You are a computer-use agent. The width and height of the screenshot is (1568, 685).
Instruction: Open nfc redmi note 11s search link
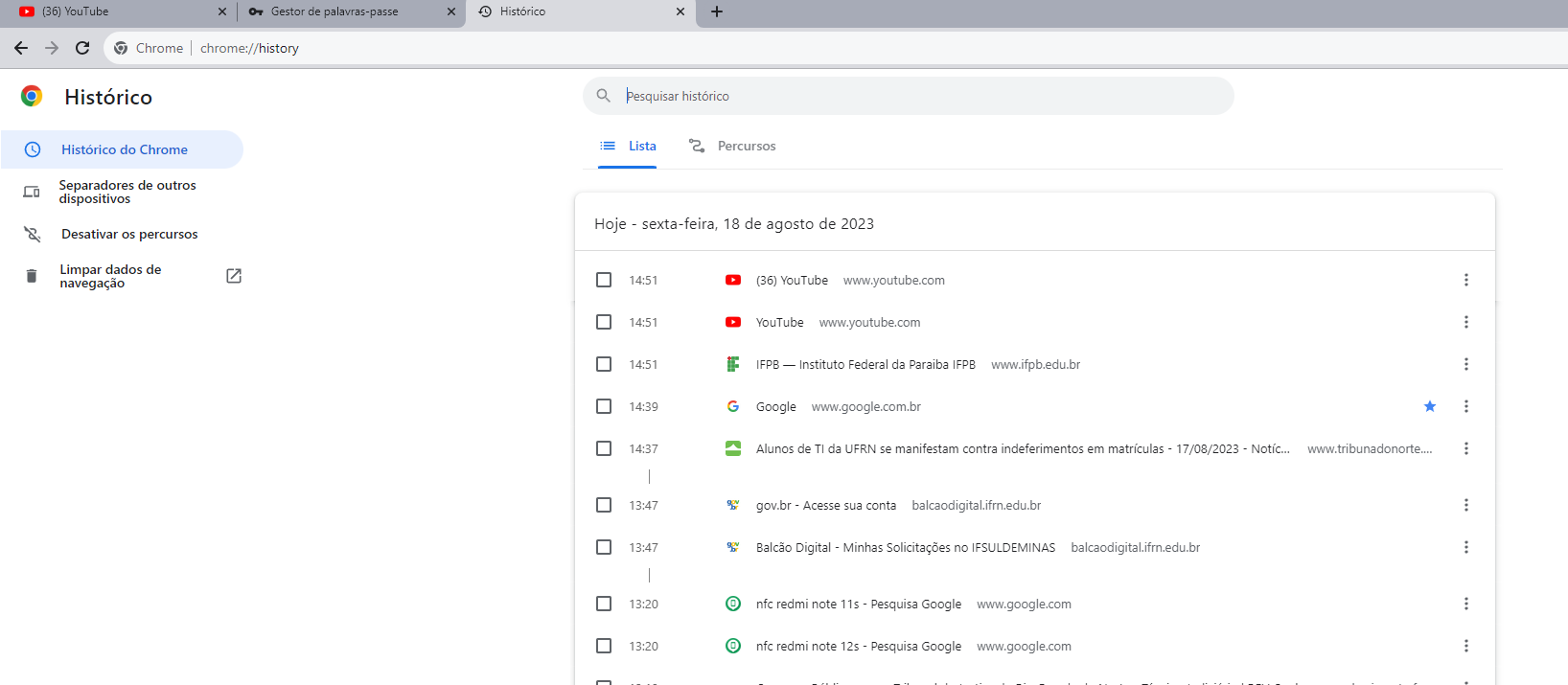[x=859, y=604]
